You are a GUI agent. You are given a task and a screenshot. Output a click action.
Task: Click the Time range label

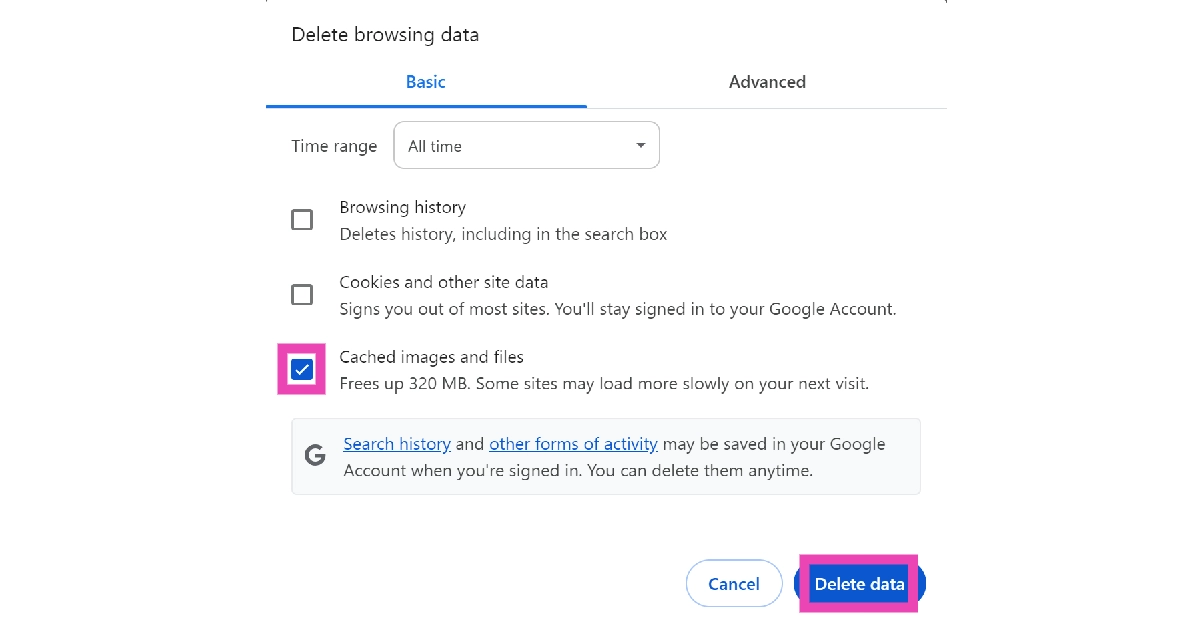click(x=334, y=146)
